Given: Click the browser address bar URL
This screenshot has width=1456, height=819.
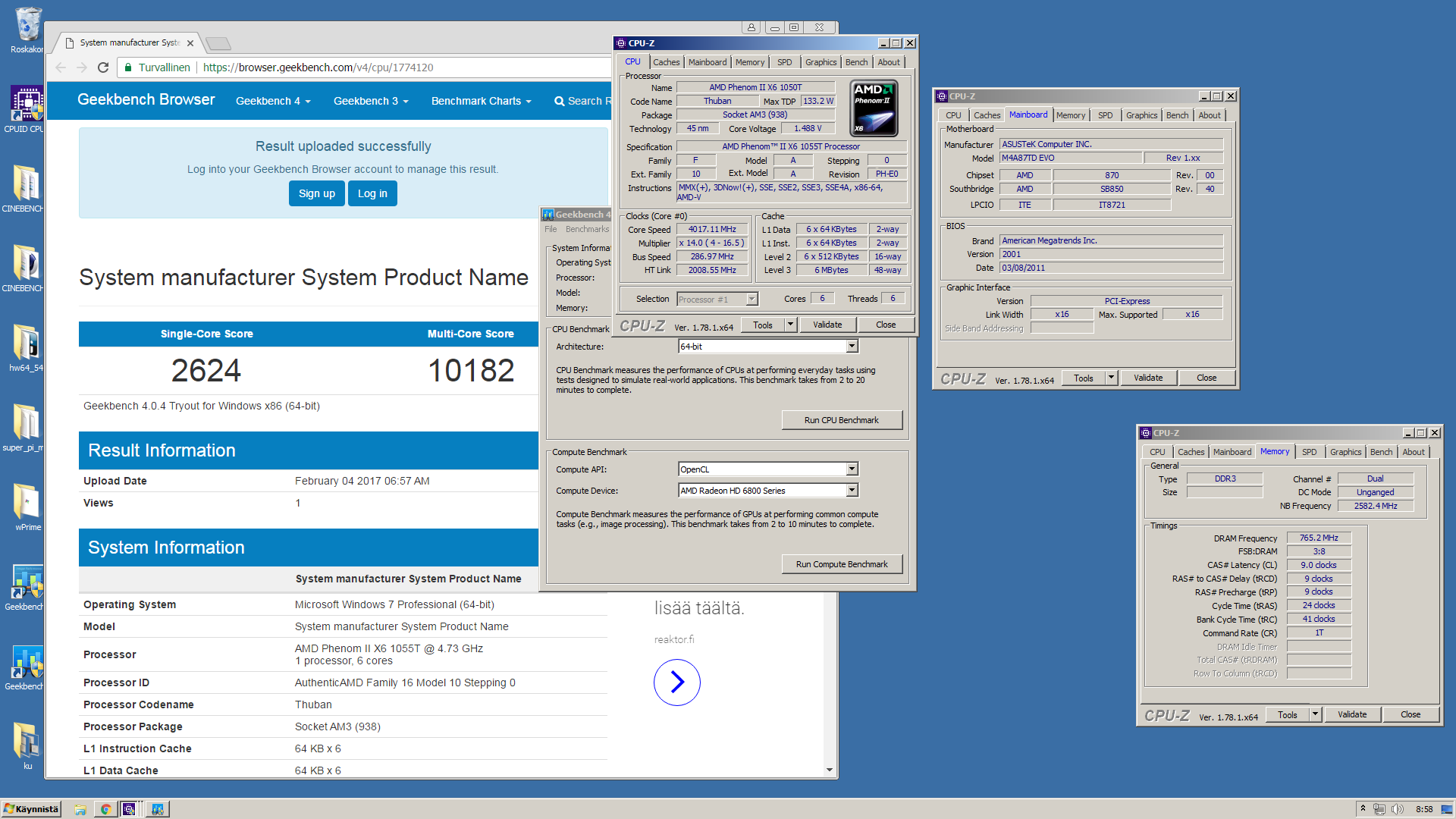Looking at the screenshot, I should (318, 67).
